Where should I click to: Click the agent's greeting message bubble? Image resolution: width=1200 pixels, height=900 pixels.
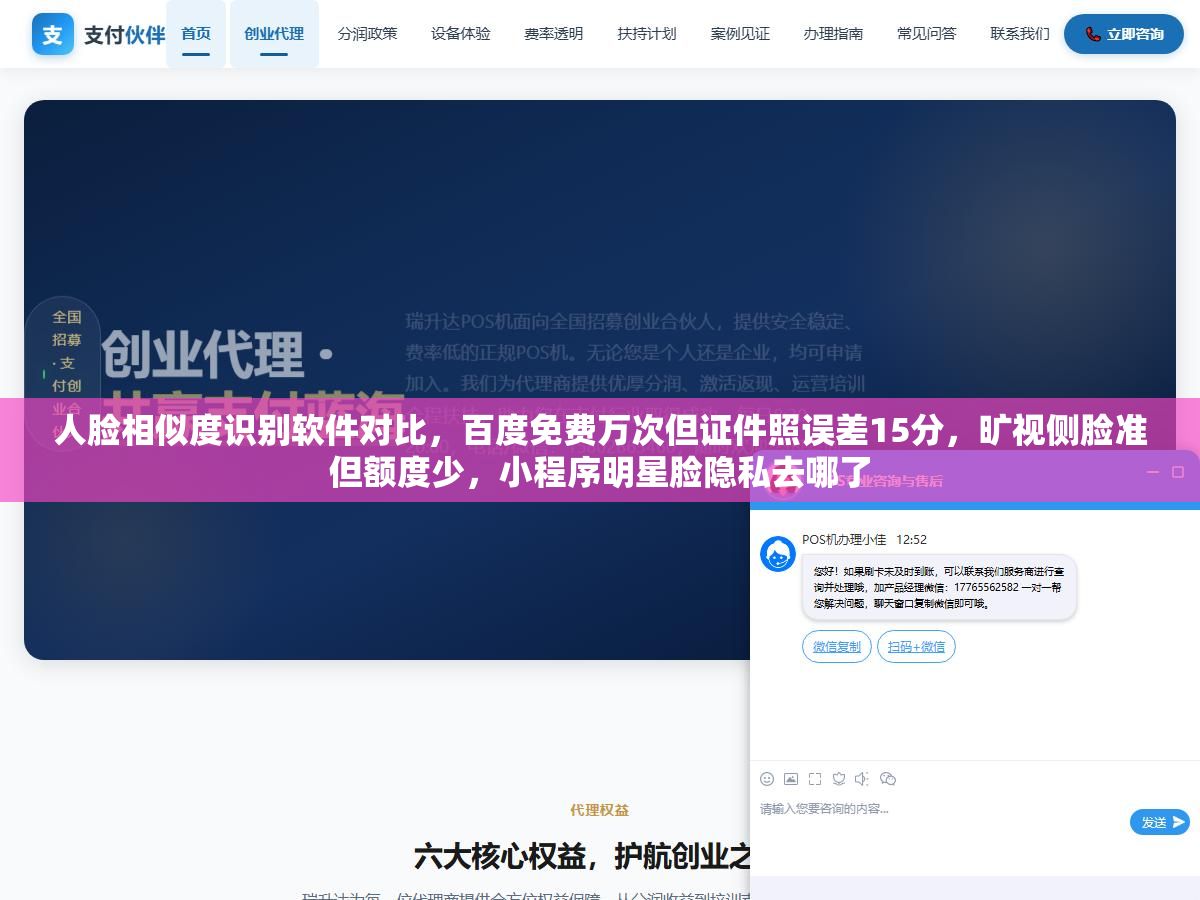tap(939, 588)
